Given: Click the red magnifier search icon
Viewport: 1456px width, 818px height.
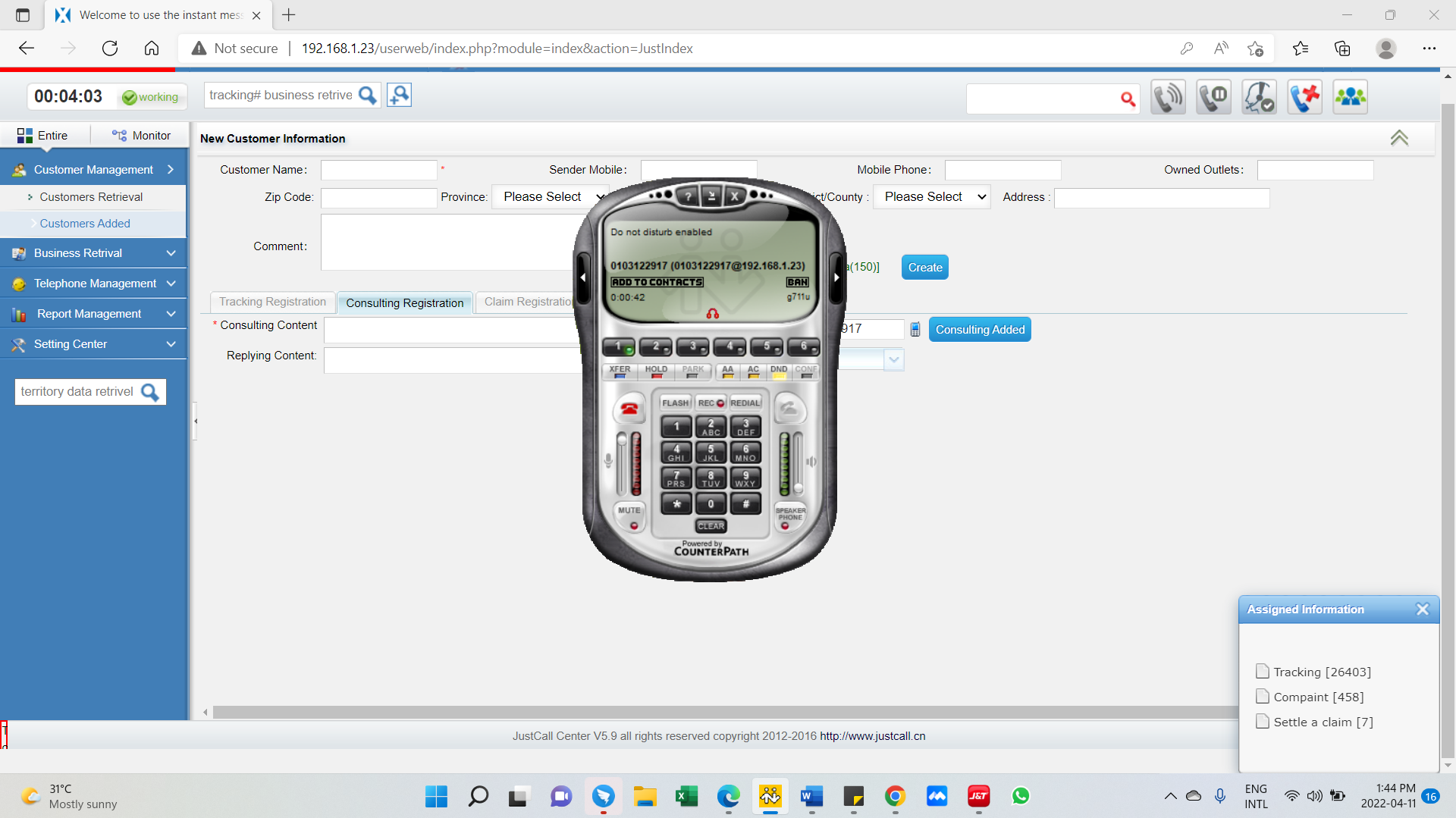Looking at the screenshot, I should [x=1128, y=99].
